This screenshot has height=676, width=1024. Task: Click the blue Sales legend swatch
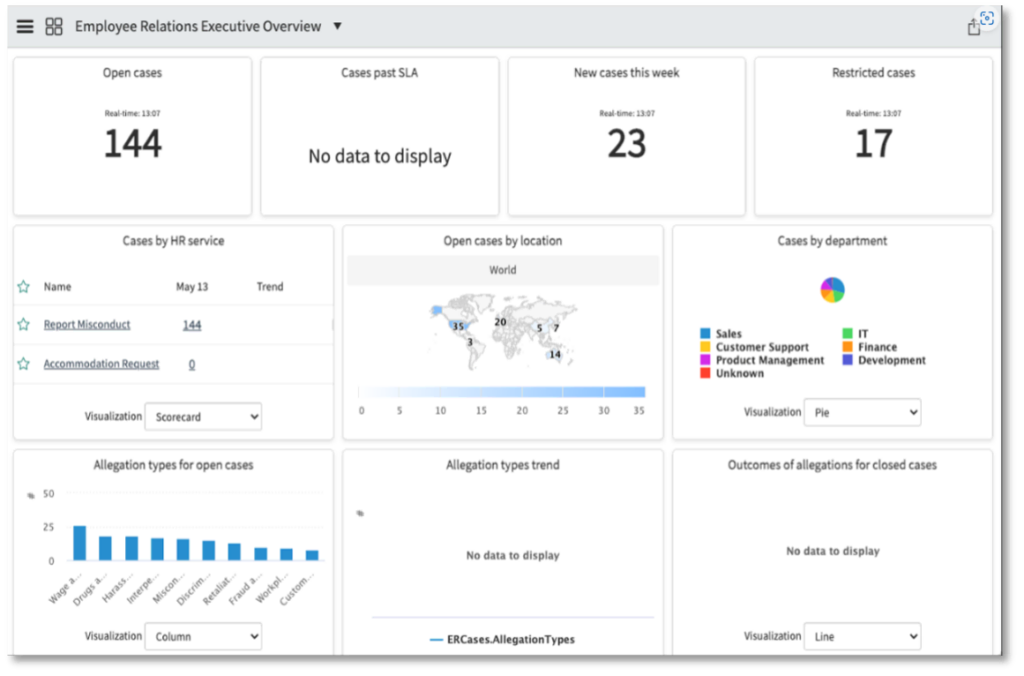(x=705, y=334)
